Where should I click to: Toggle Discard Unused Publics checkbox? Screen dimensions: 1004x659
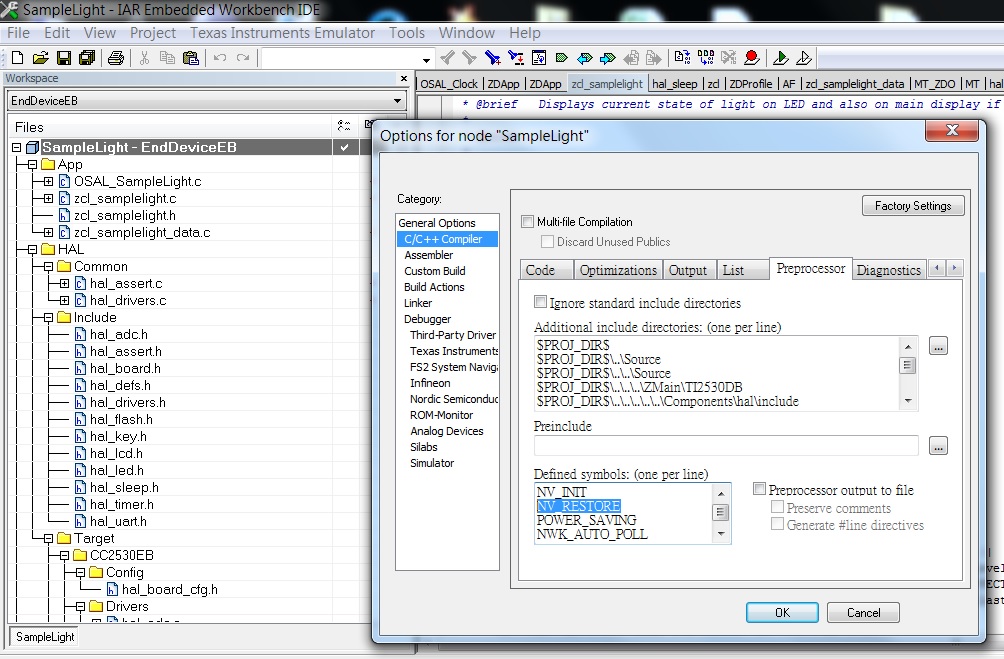[547, 241]
